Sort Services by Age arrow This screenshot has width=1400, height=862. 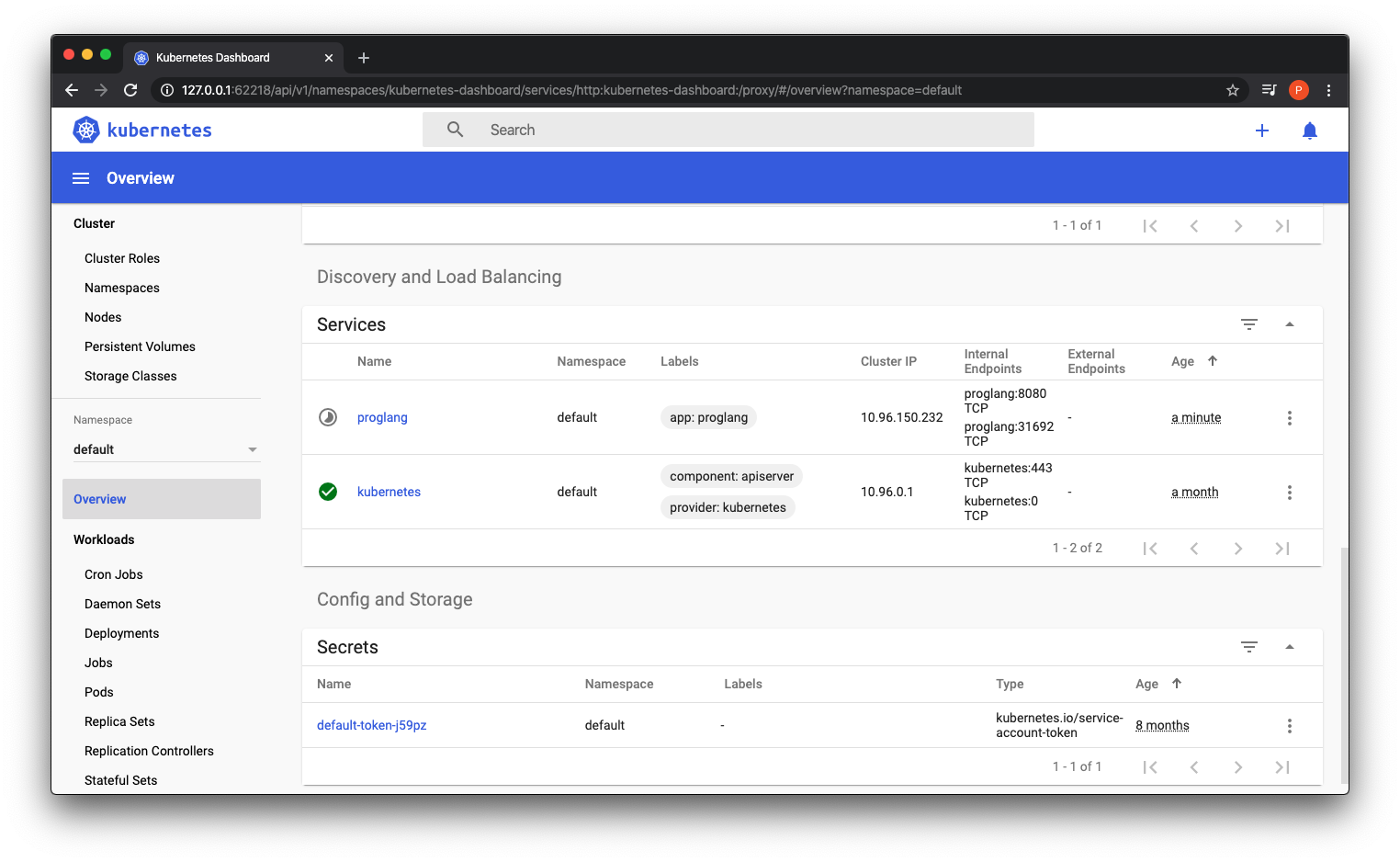(1213, 361)
